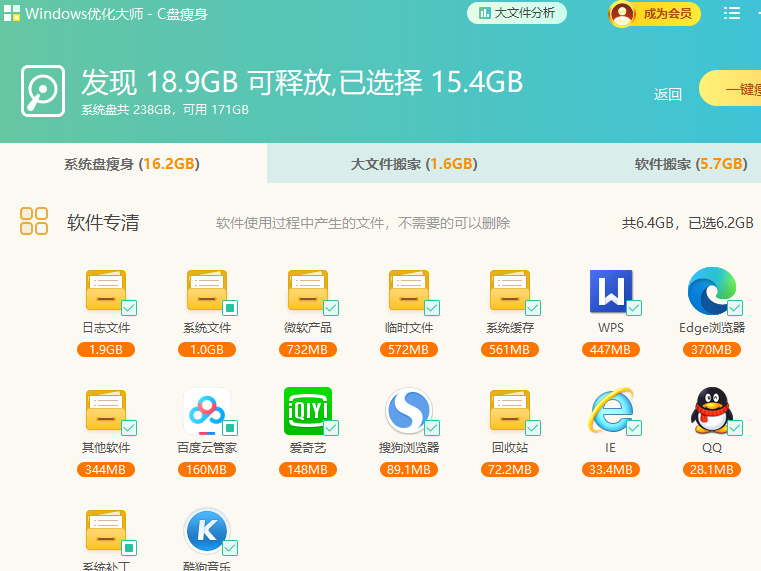Click 返回 link to go back
Screen dimensions: 761x571
668,94
